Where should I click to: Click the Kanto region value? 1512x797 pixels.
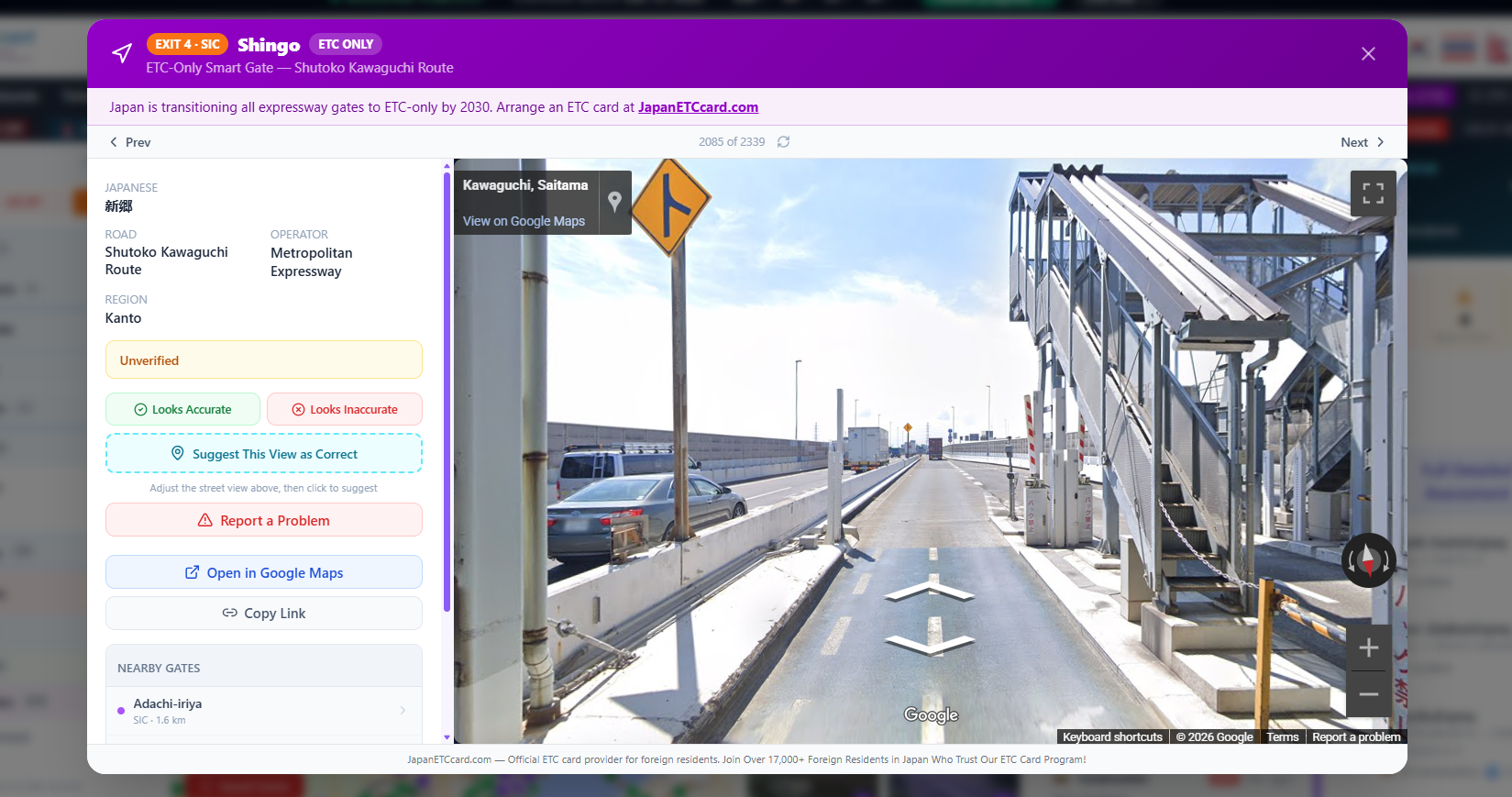[x=123, y=318]
